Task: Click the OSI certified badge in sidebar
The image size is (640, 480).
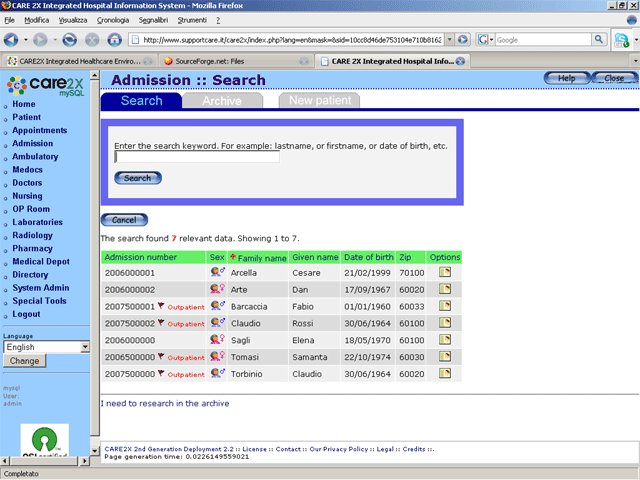Action: 44,440
